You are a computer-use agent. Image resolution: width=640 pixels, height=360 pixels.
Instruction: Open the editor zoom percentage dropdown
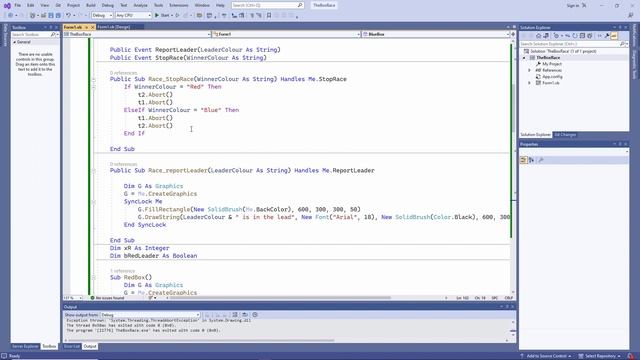click(73, 298)
